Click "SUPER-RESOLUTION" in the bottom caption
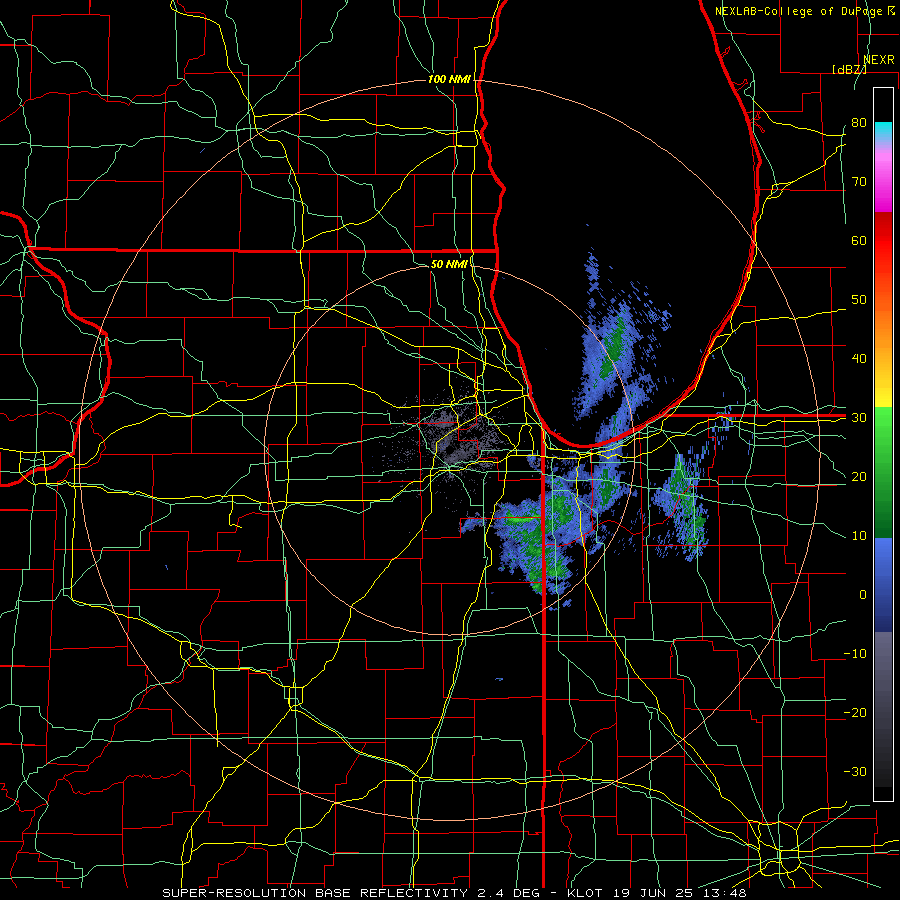Viewport: 900px width, 900px height. click(234, 893)
